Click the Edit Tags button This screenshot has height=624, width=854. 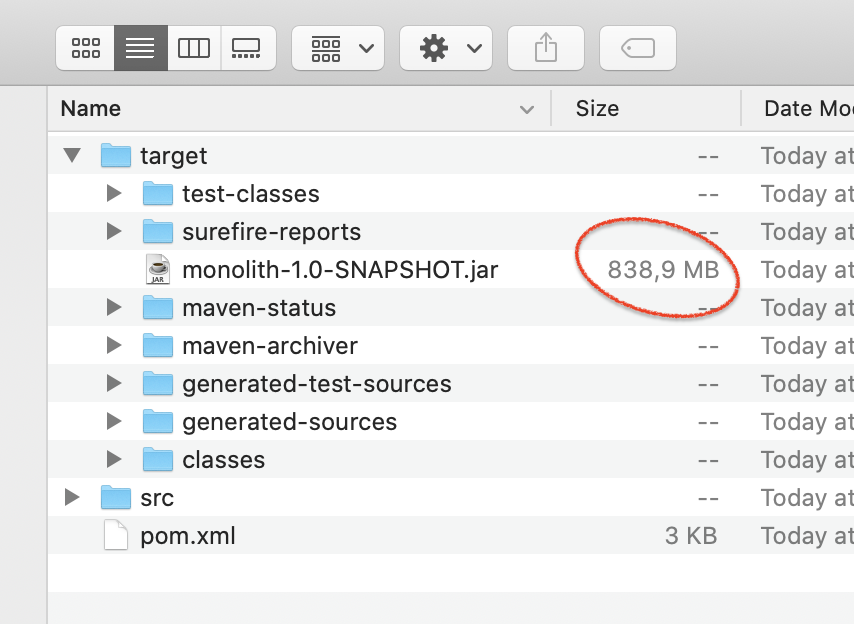637,48
